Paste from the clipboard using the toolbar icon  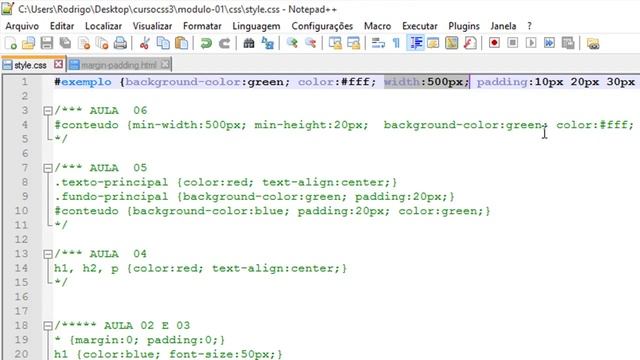(x=182, y=43)
